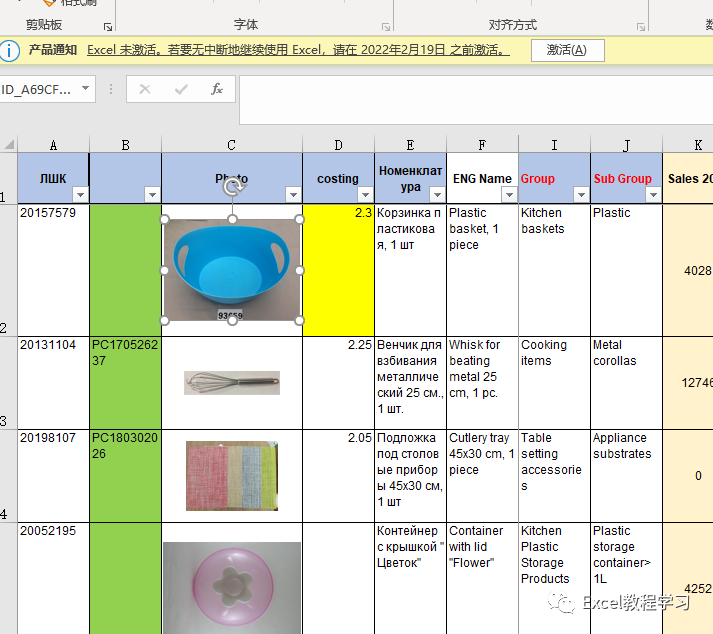Select column J header

click(626, 145)
